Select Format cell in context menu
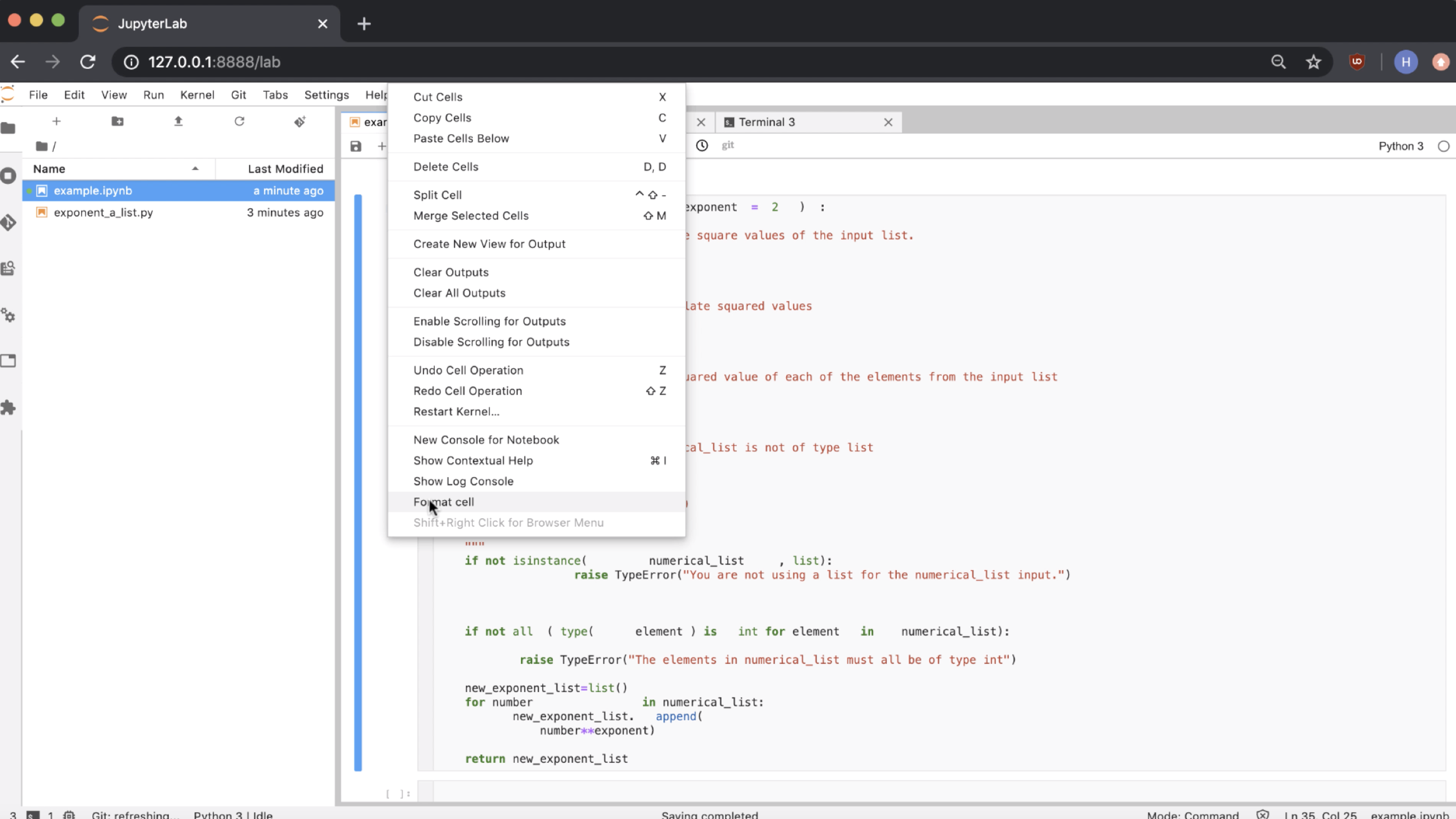 443,502
